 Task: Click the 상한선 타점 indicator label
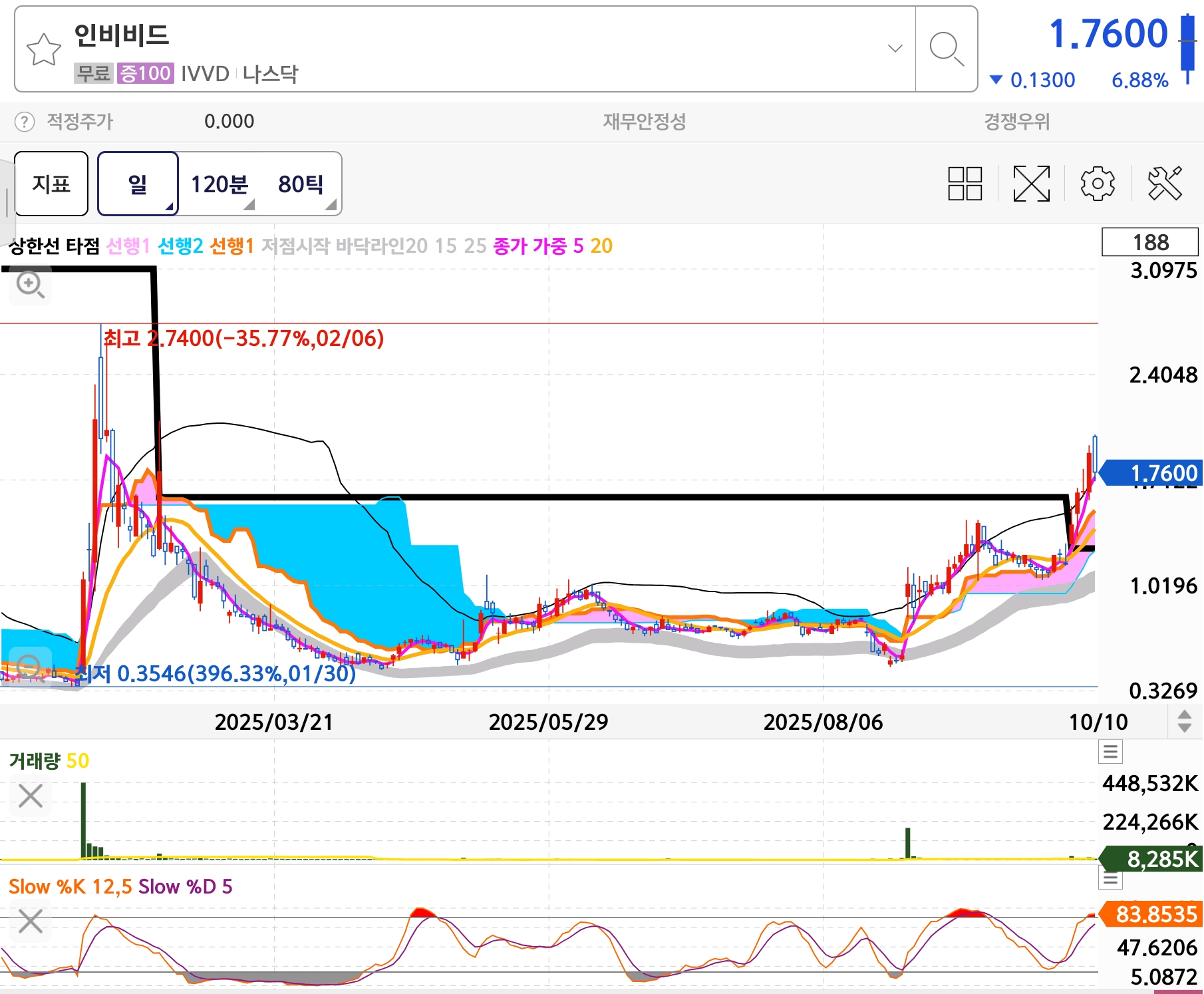tap(54, 246)
